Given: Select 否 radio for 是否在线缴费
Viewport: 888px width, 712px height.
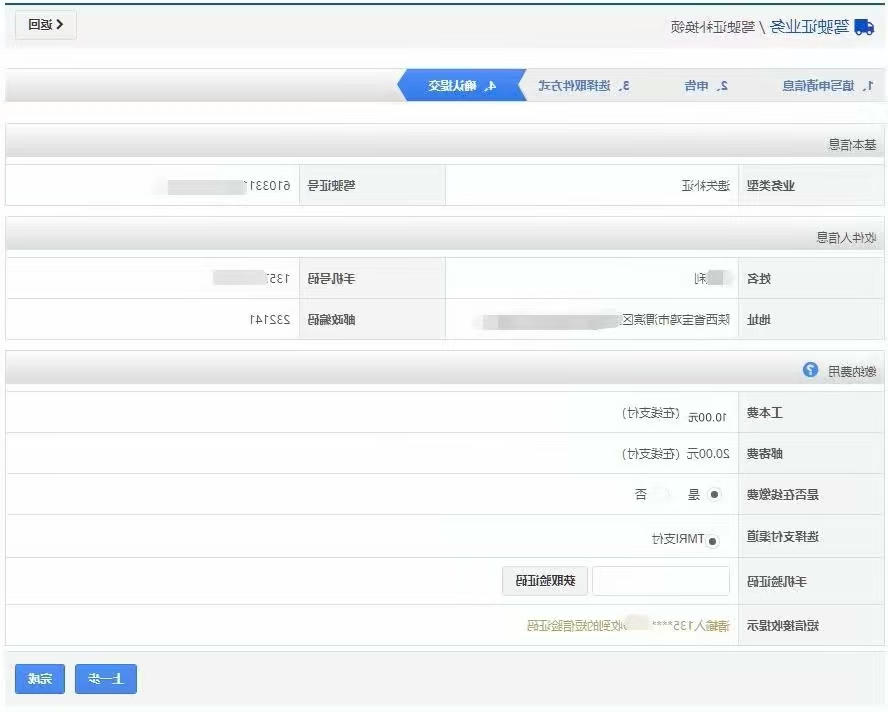Looking at the screenshot, I should point(661,494).
